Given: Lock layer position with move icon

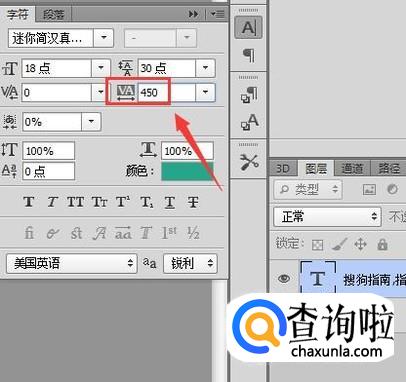Looking at the screenshot, I should (360, 244).
